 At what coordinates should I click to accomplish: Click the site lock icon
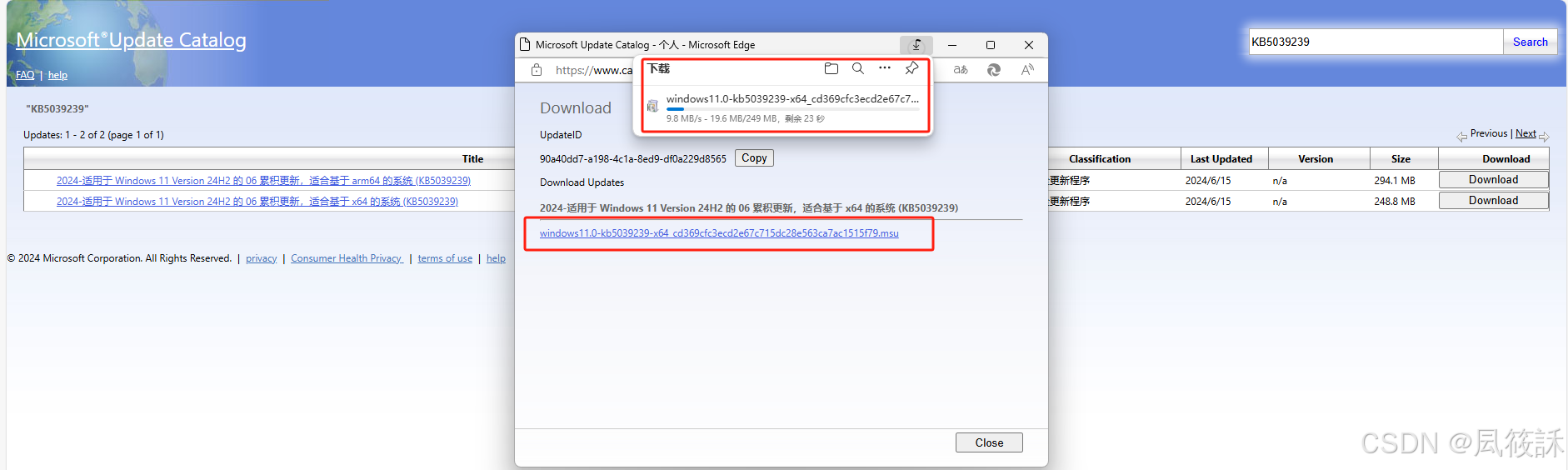(x=537, y=70)
